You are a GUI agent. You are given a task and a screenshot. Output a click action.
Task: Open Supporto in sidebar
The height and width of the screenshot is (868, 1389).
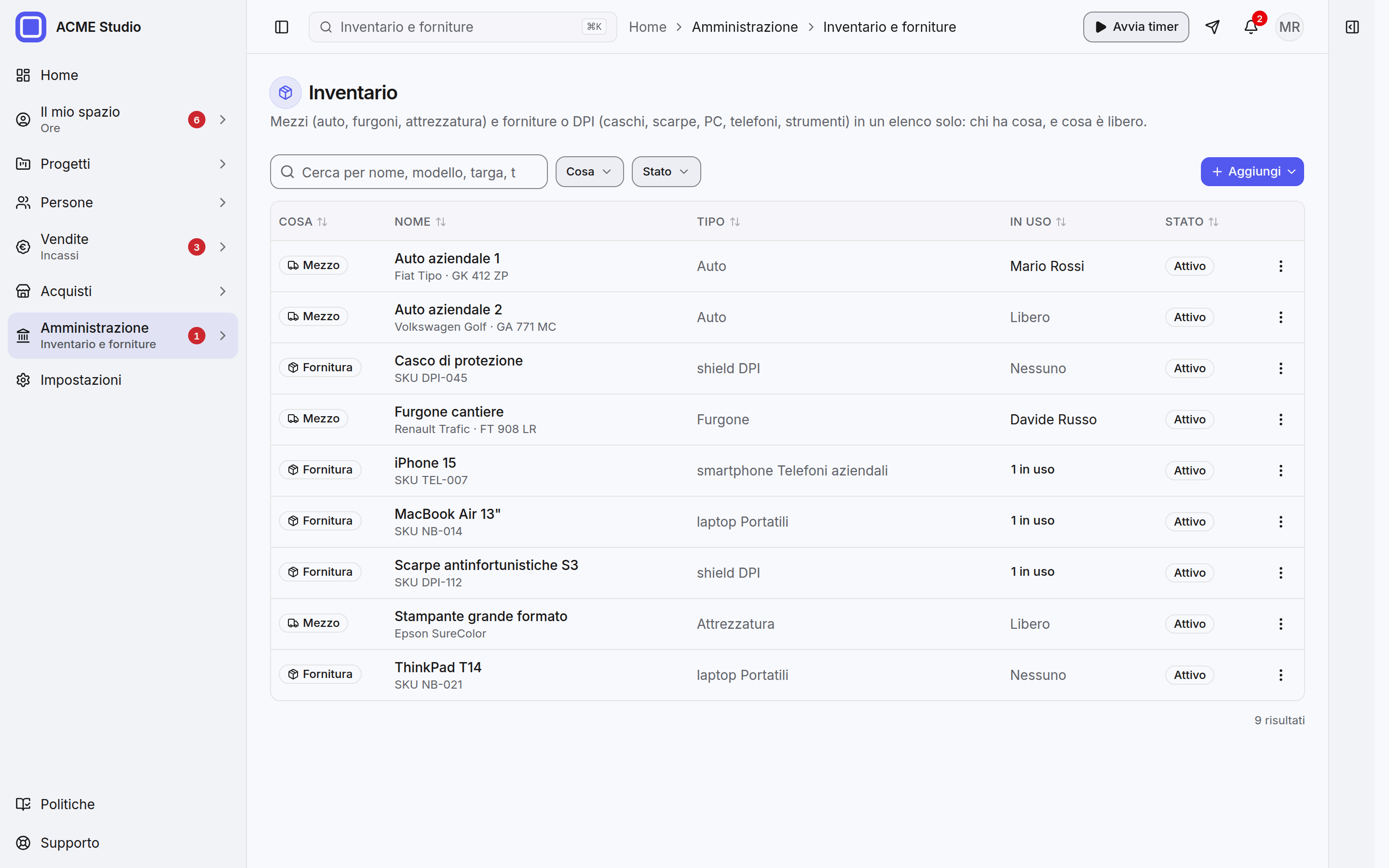tap(123, 843)
